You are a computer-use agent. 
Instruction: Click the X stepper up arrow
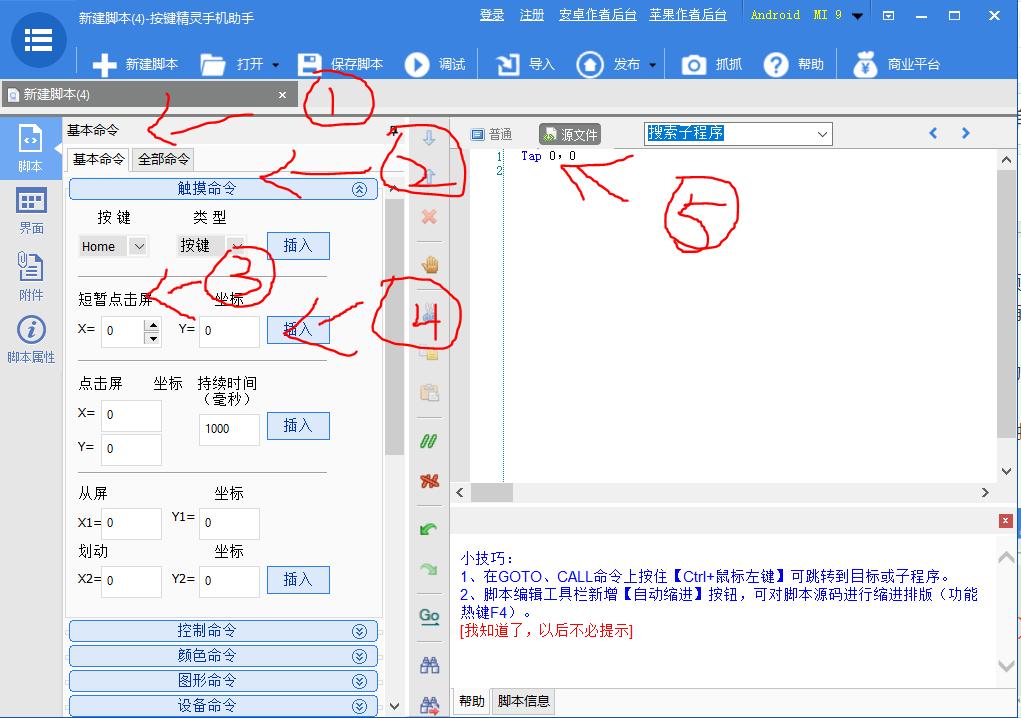[155, 322]
